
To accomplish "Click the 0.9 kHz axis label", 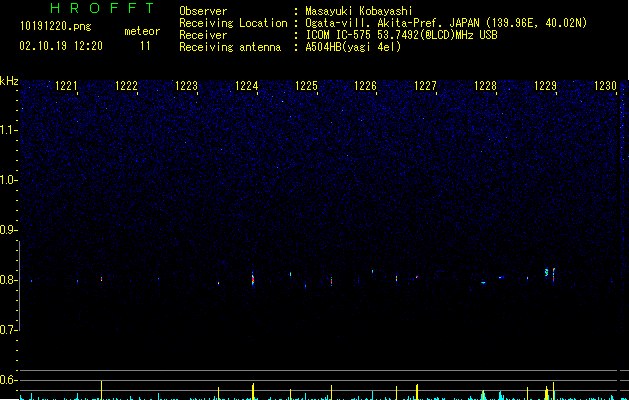I will coord(8,230).
